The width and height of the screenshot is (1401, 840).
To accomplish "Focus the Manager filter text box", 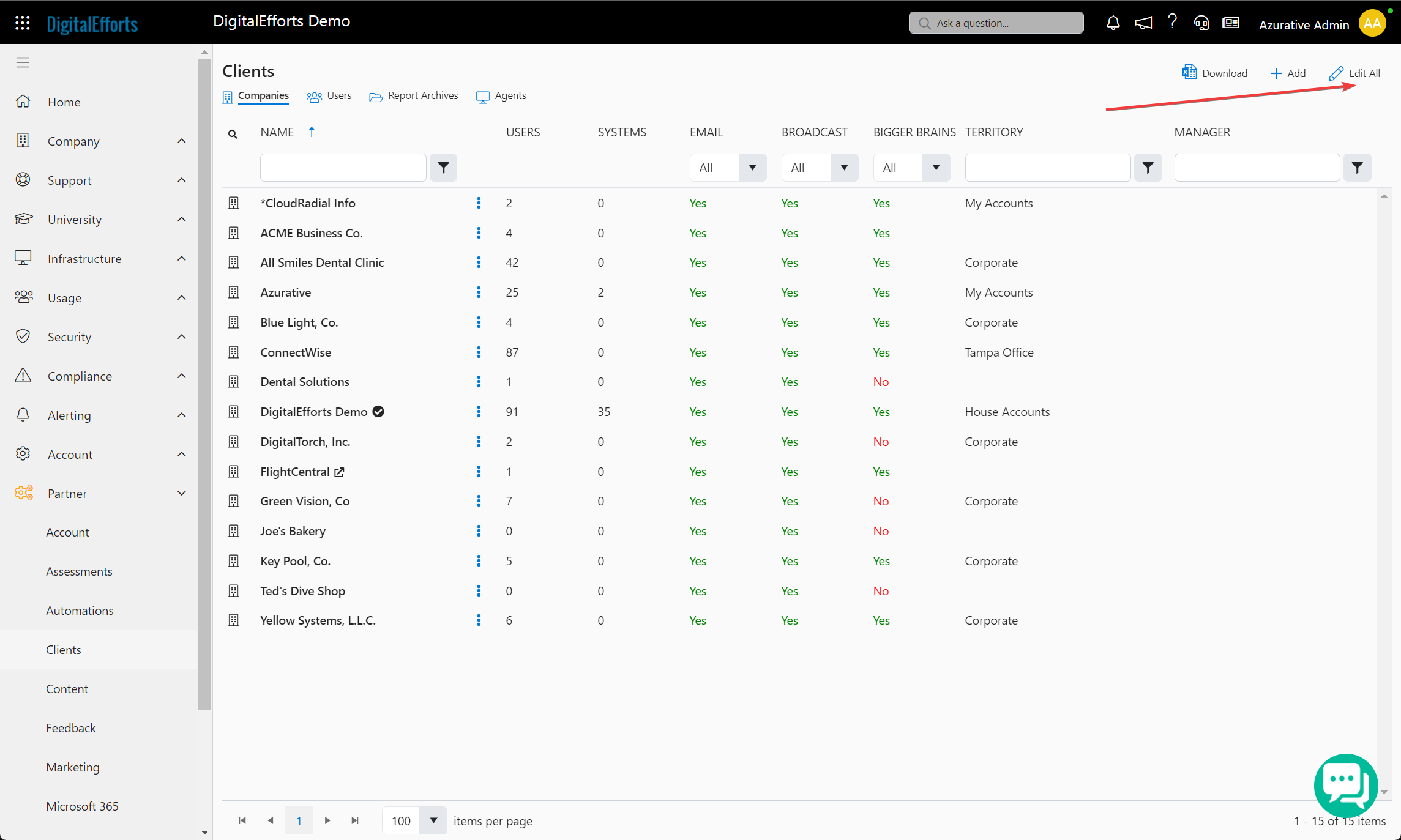I will pos(1257,168).
